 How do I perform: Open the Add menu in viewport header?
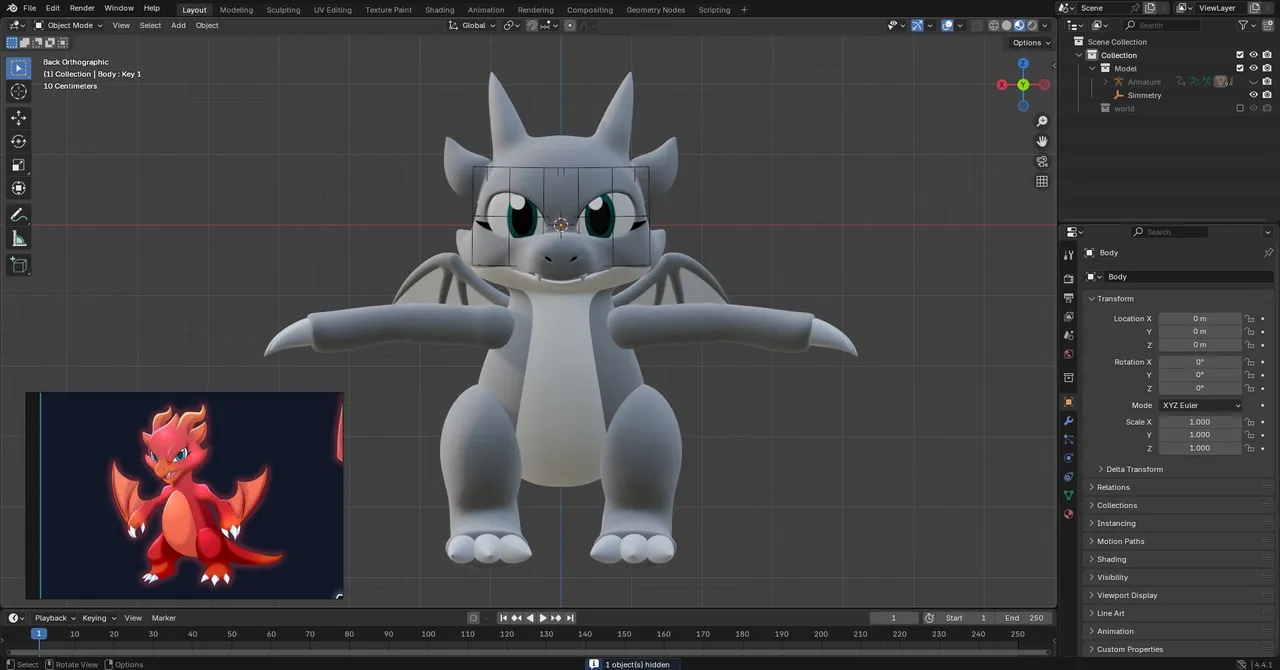(178, 25)
